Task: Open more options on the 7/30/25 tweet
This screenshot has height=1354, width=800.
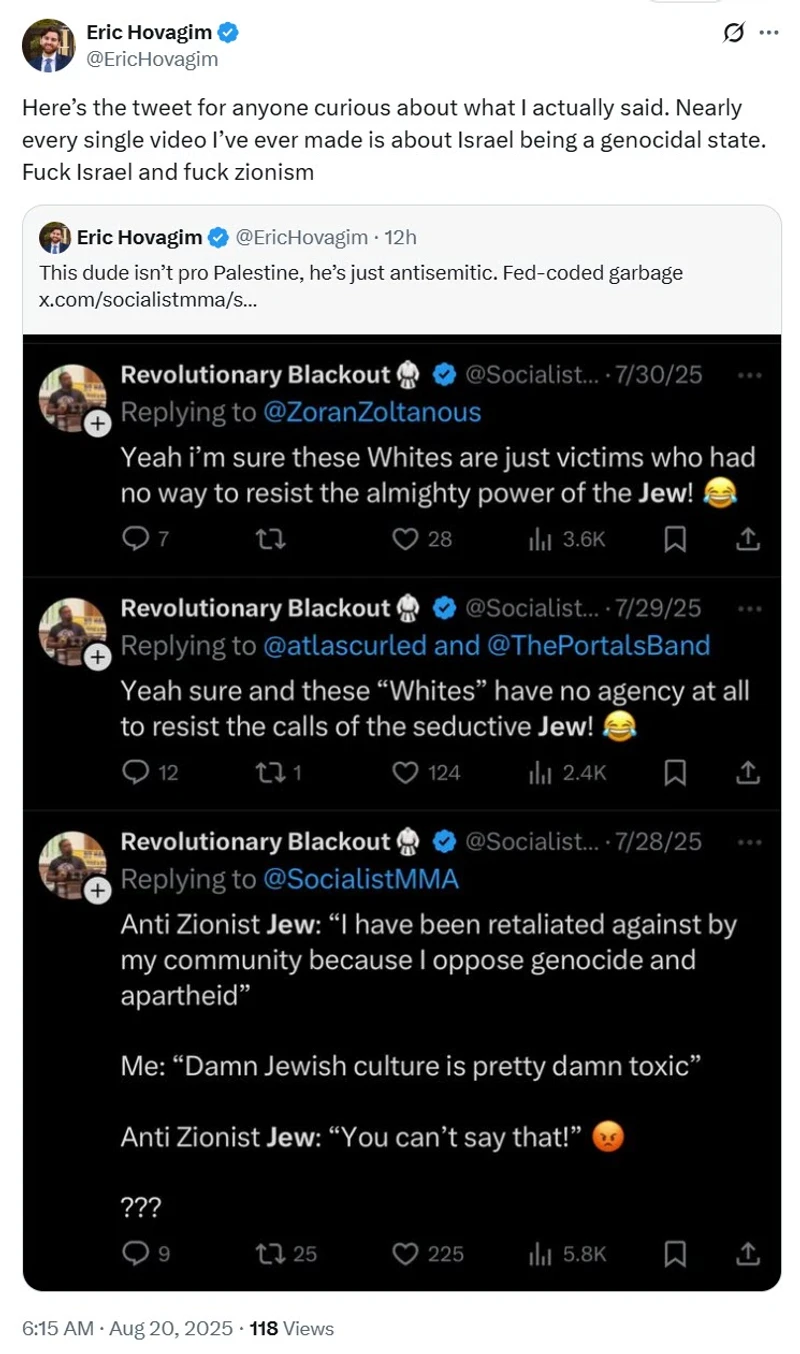Action: click(749, 375)
